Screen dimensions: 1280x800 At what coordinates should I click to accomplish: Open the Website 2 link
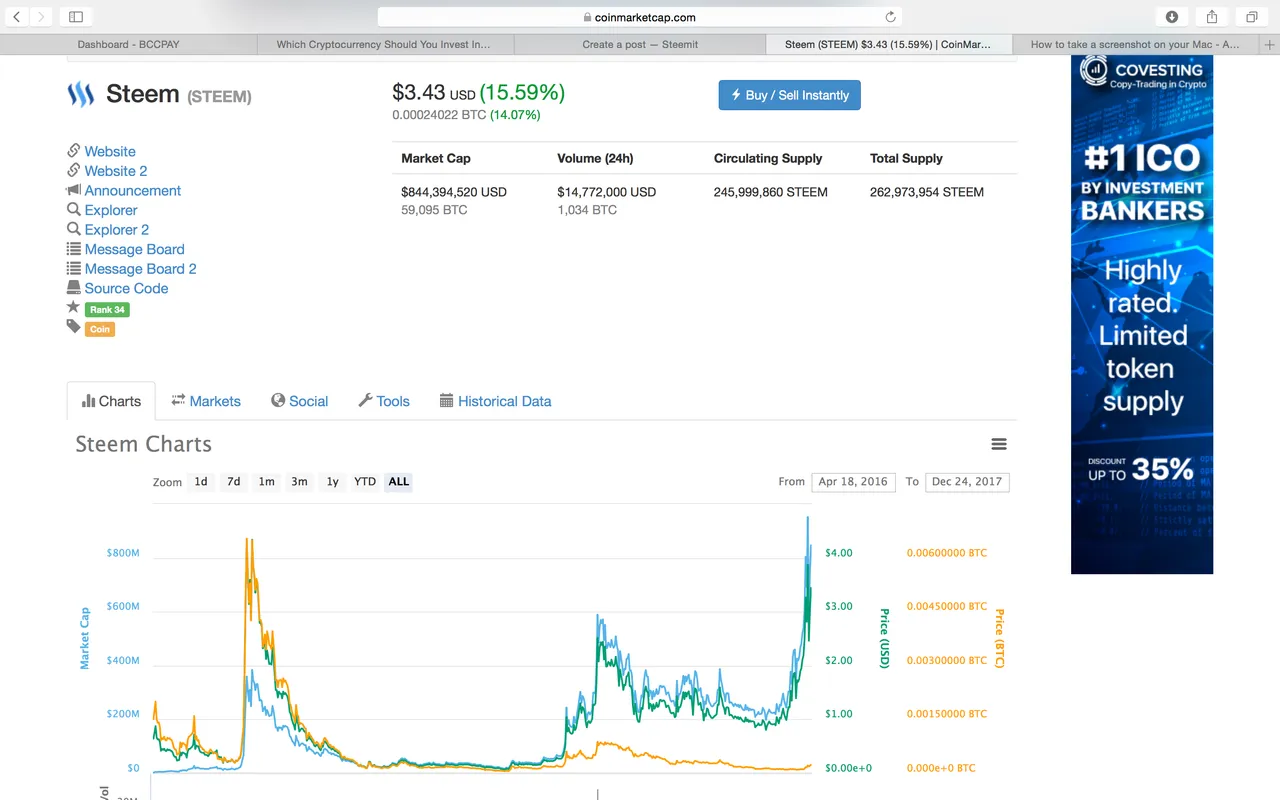(x=116, y=171)
